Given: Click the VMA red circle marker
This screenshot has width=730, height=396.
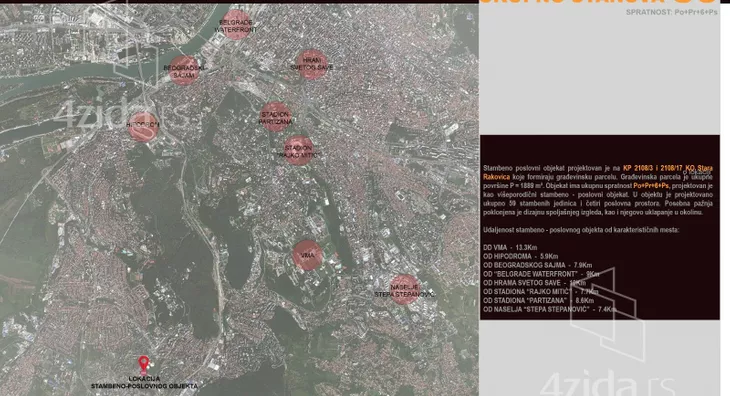Looking at the screenshot, I should (x=307, y=255).
